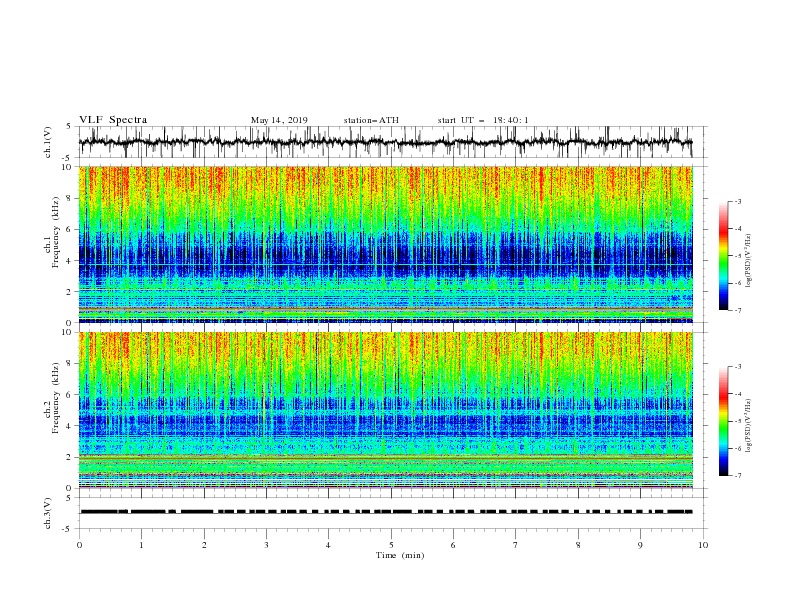Click the "-3" label on upper colorbar
Image resolution: width=792 pixels, height=612 pixels.
pos(738,201)
